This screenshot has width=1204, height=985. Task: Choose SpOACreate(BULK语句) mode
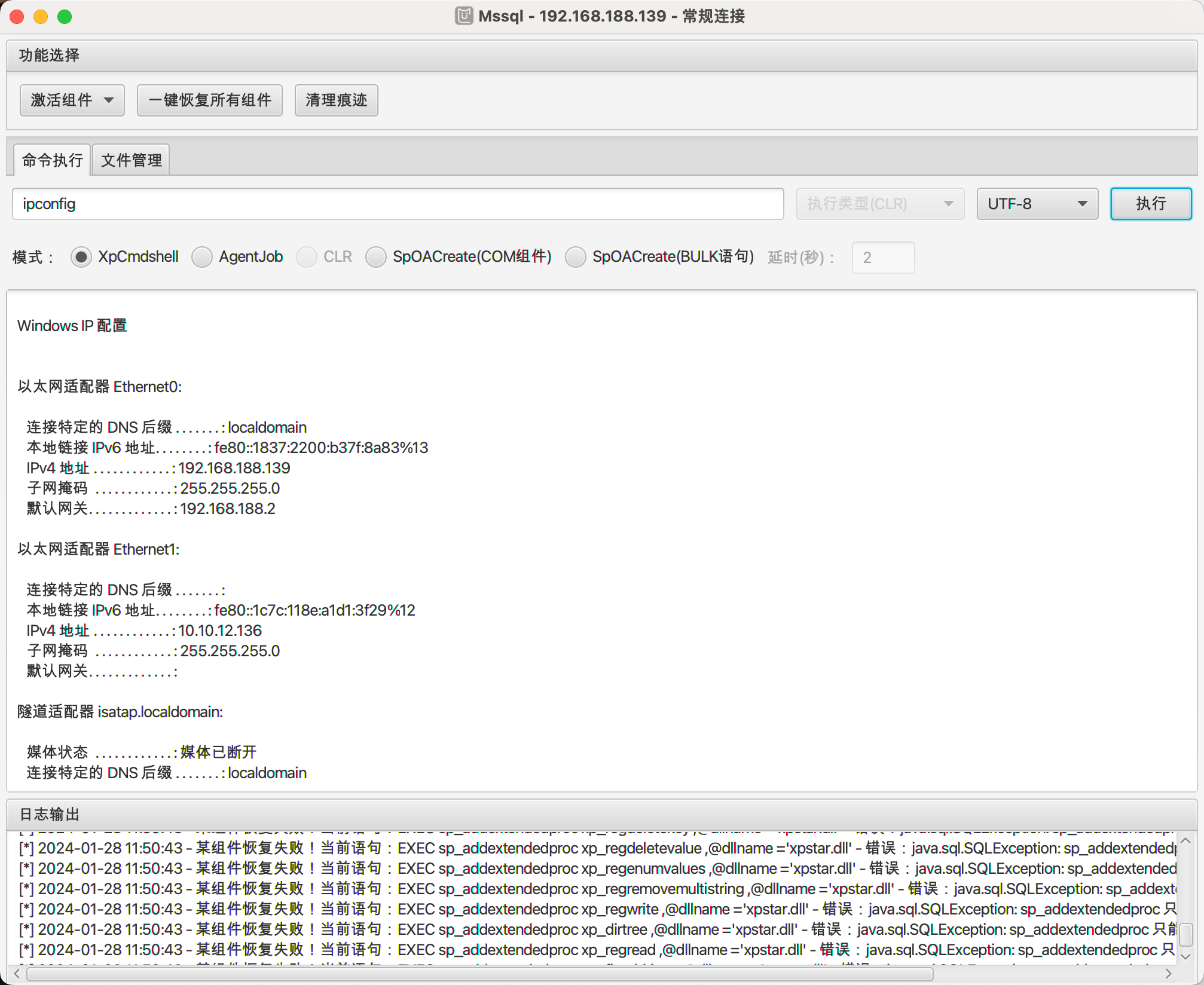(576, 257)
